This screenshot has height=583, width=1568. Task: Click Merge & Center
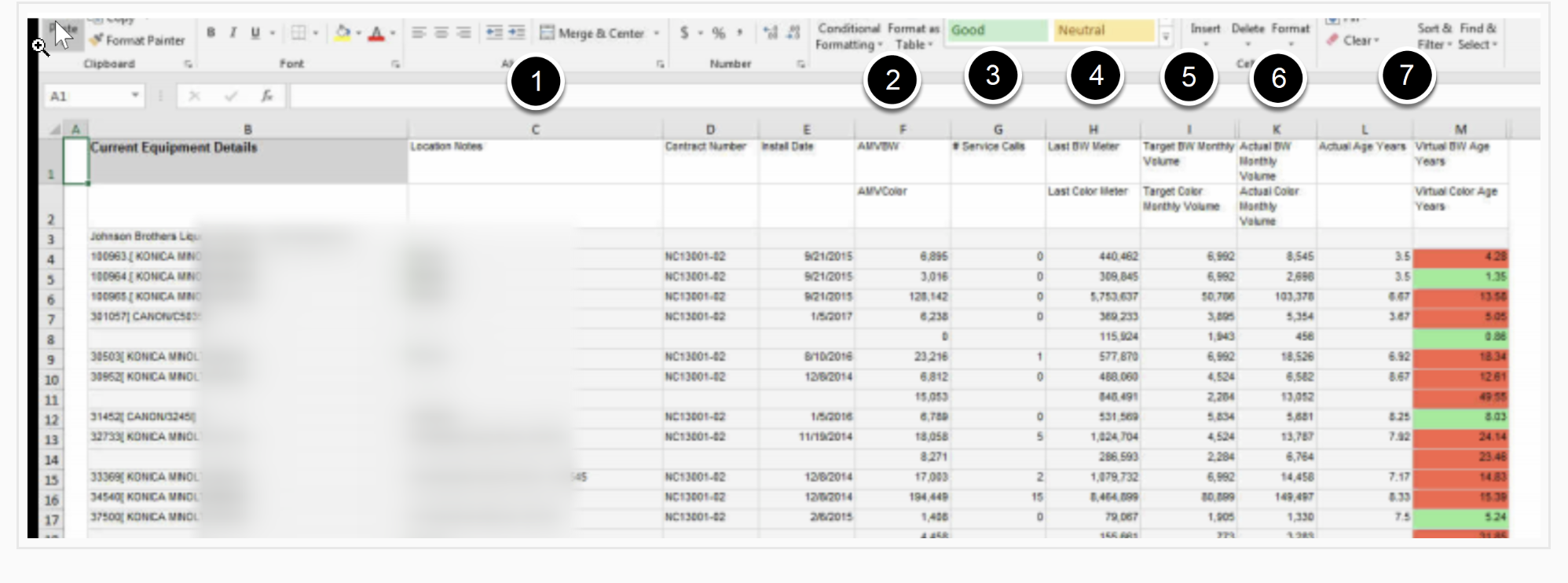point(593,33)
